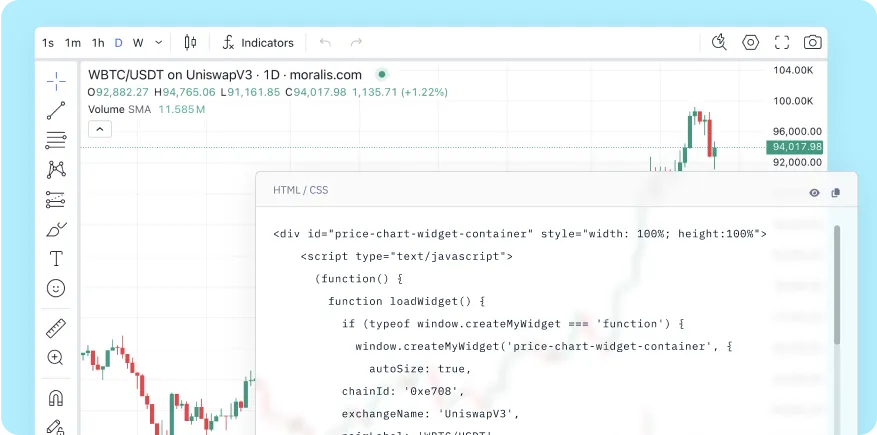Click the exchangeName 'UniswapV3' code line
The image size is (877, 435).
tap(431, 414)
